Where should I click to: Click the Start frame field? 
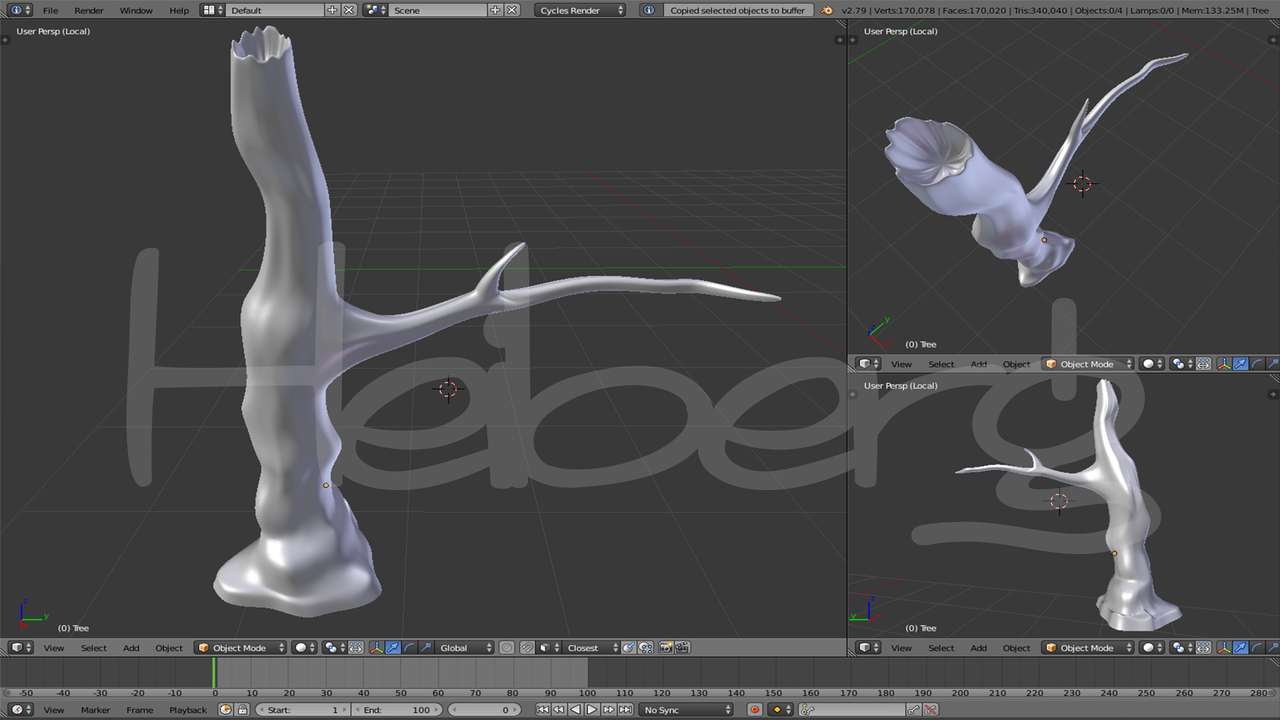[302, 710]
